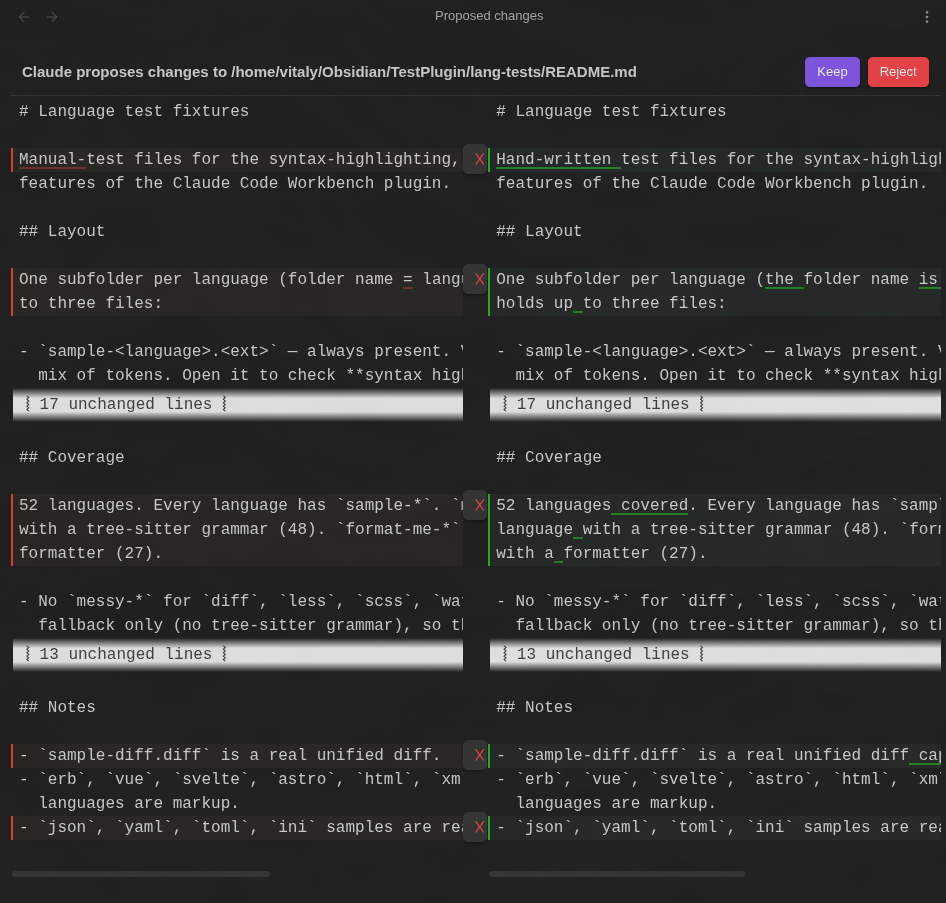Viewport: 946px width, 903px height.
Task: Click '`sample-<language>.<ext>`' line in right pane
Action: [x=718, y=351]
